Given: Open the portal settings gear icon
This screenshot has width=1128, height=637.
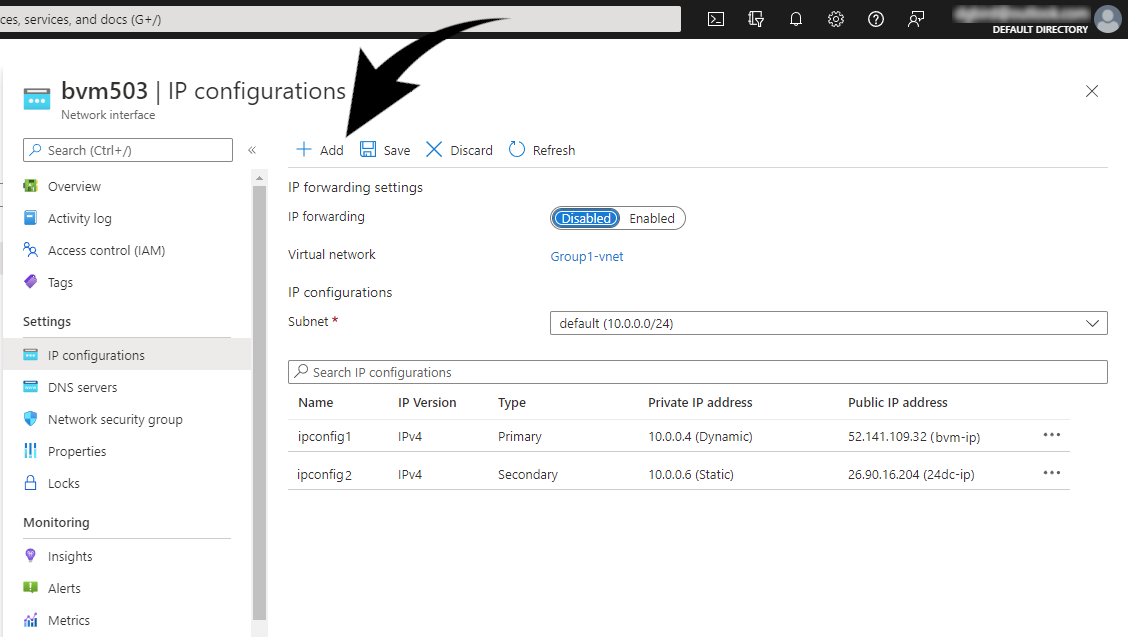Looking at the screenshot, I should [x=835, y=18].
